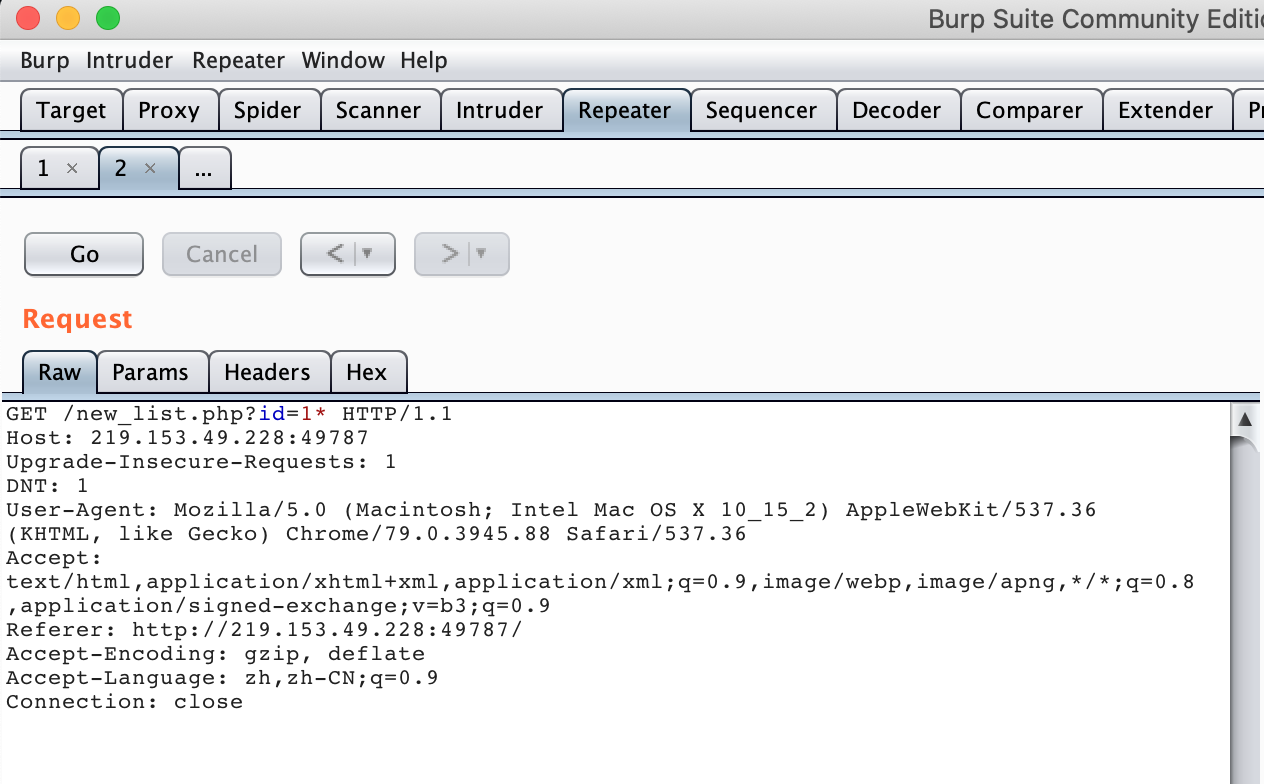Open the Window menu
Viewport: 1264px width, 784px height.
(343, 60)
